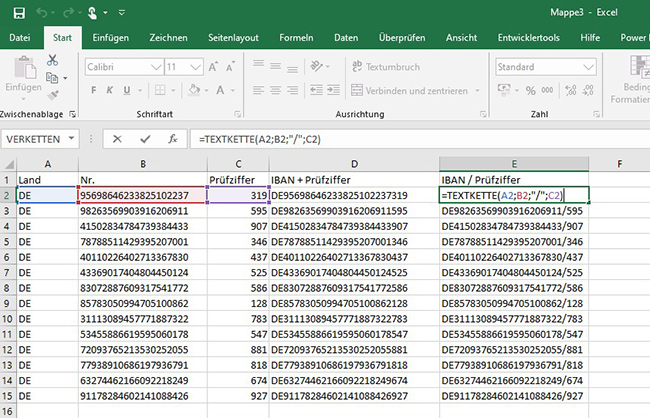Image resolution: width=650 pixels, height=418 pixels.
Task: Cancel formula entry with X
Action: (x=117, y=139)
